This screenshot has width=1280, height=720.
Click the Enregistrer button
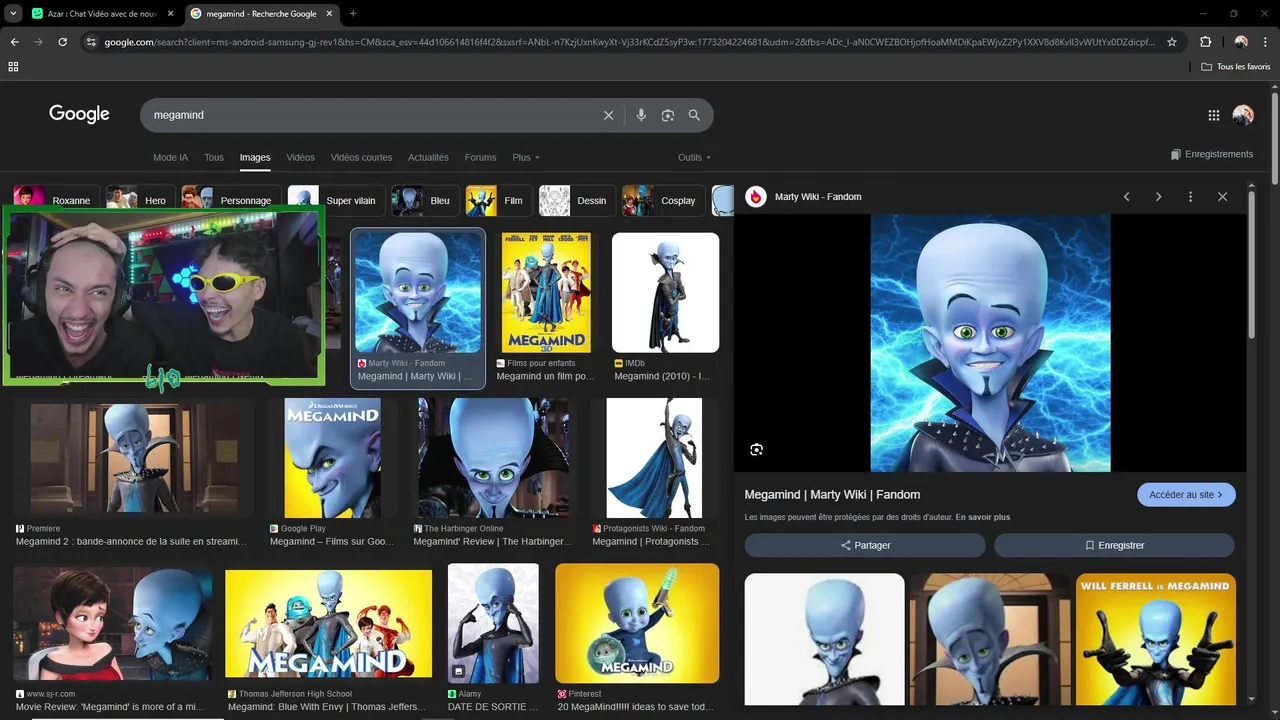coord(1114,545)
